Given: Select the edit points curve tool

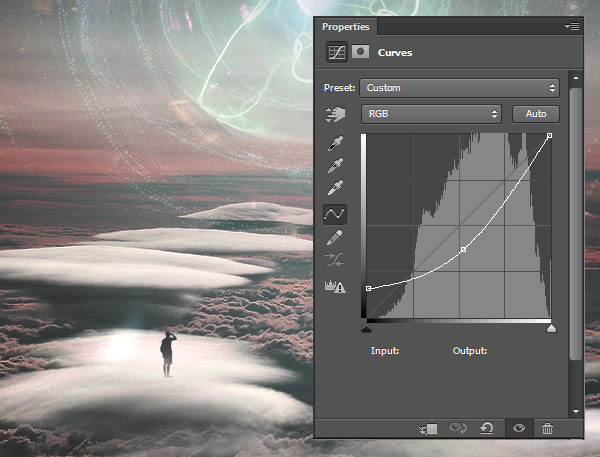Looking at the screenshot, I should click(x=336, y=213).
